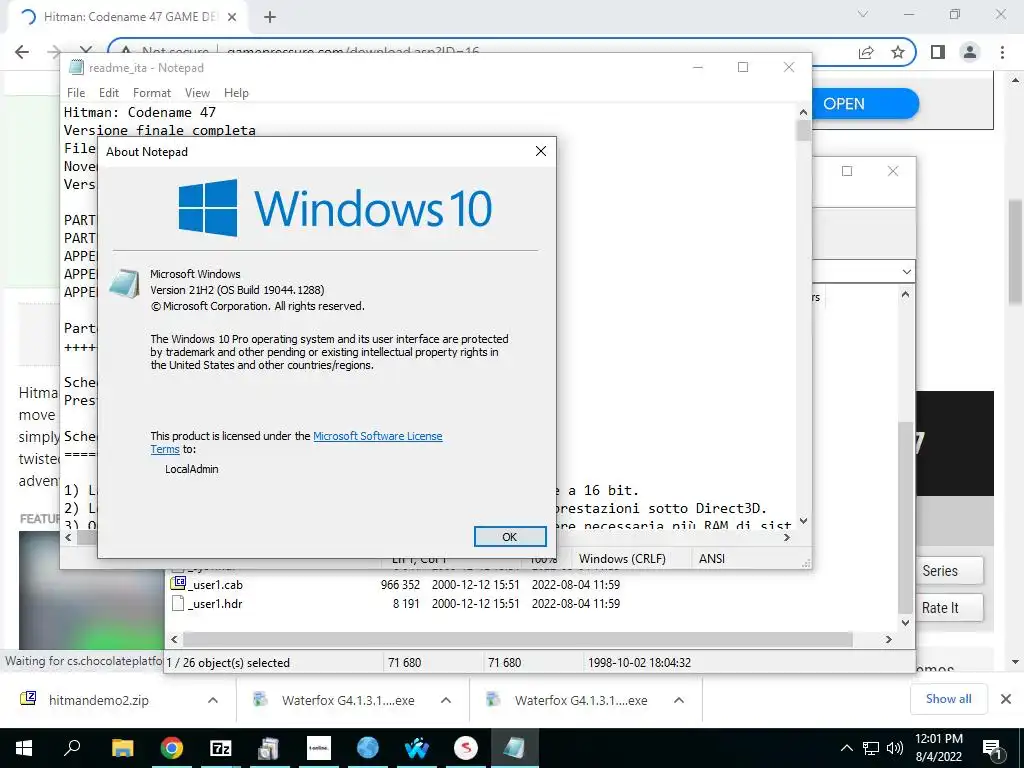Click Notepad status 'Windows (CRLF)'
Screen dimensions: 1024x768
622,559
